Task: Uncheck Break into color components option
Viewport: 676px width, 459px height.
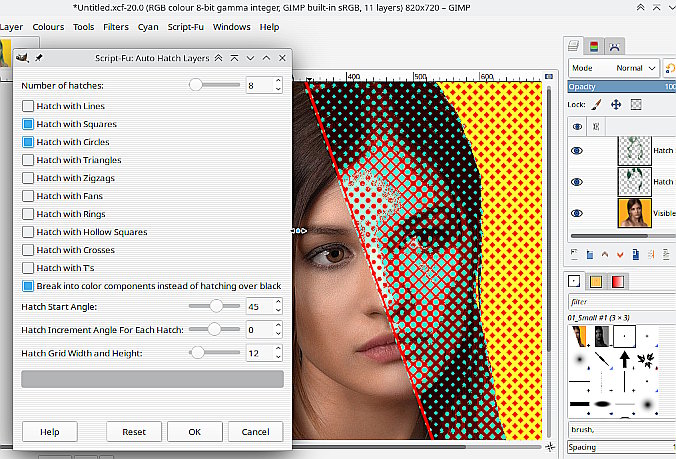Action: click(x=28, y=286)
